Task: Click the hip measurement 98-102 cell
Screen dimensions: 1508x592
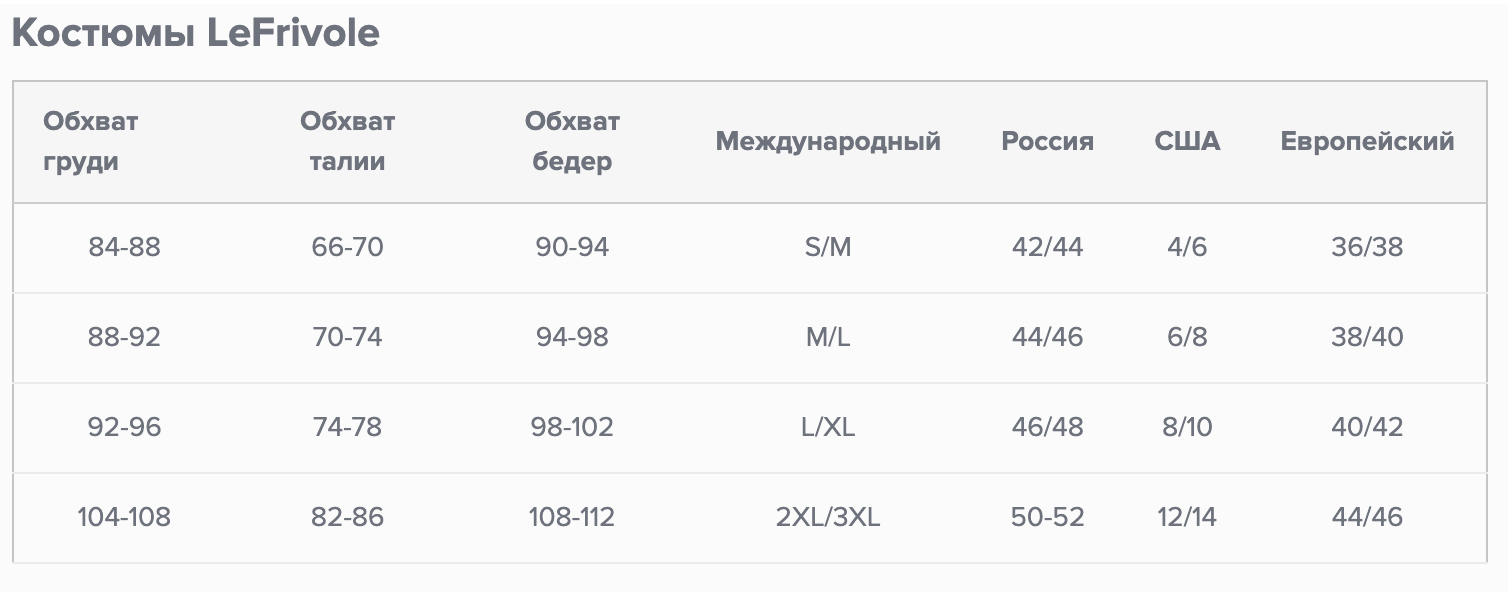Action: click(x=572, y=427)
